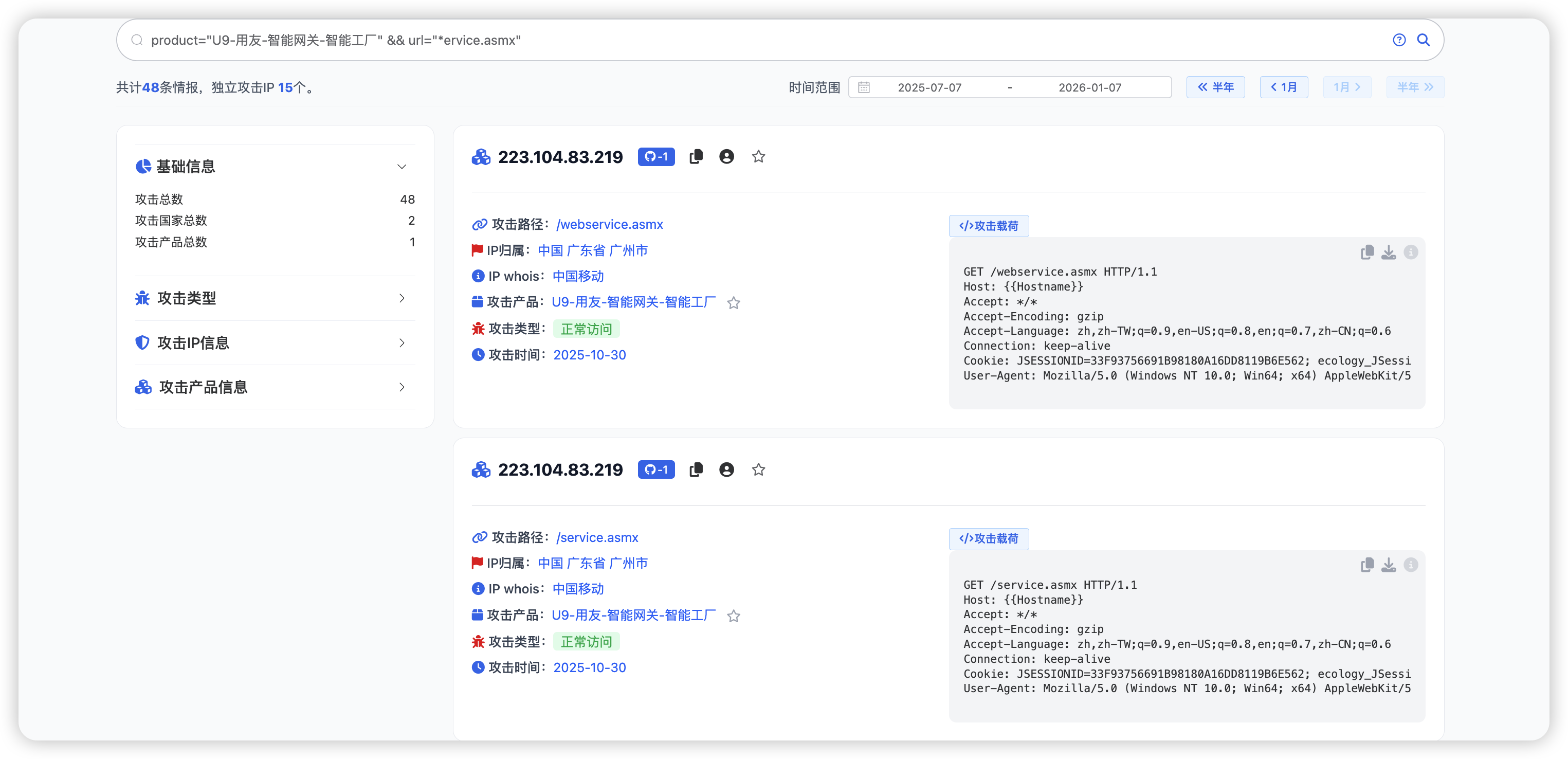Click the start date field 2025-07-07
The width and height of the screenshot is (1568, 759).
(x=929, y=87)
